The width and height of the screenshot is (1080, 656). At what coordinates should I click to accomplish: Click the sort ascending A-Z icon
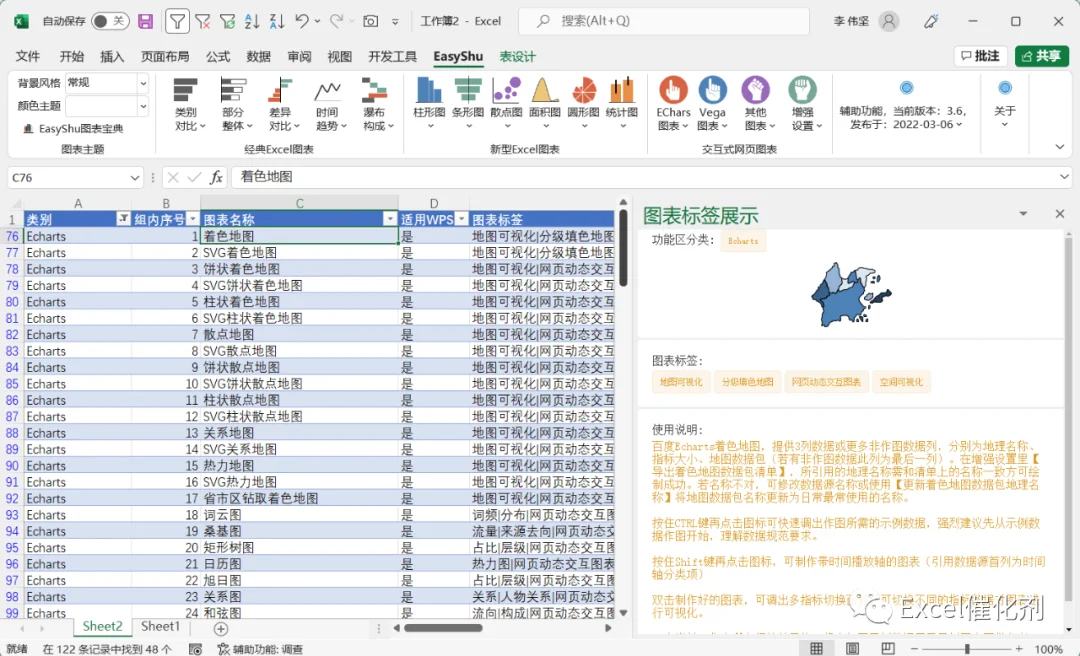point(251,21)
